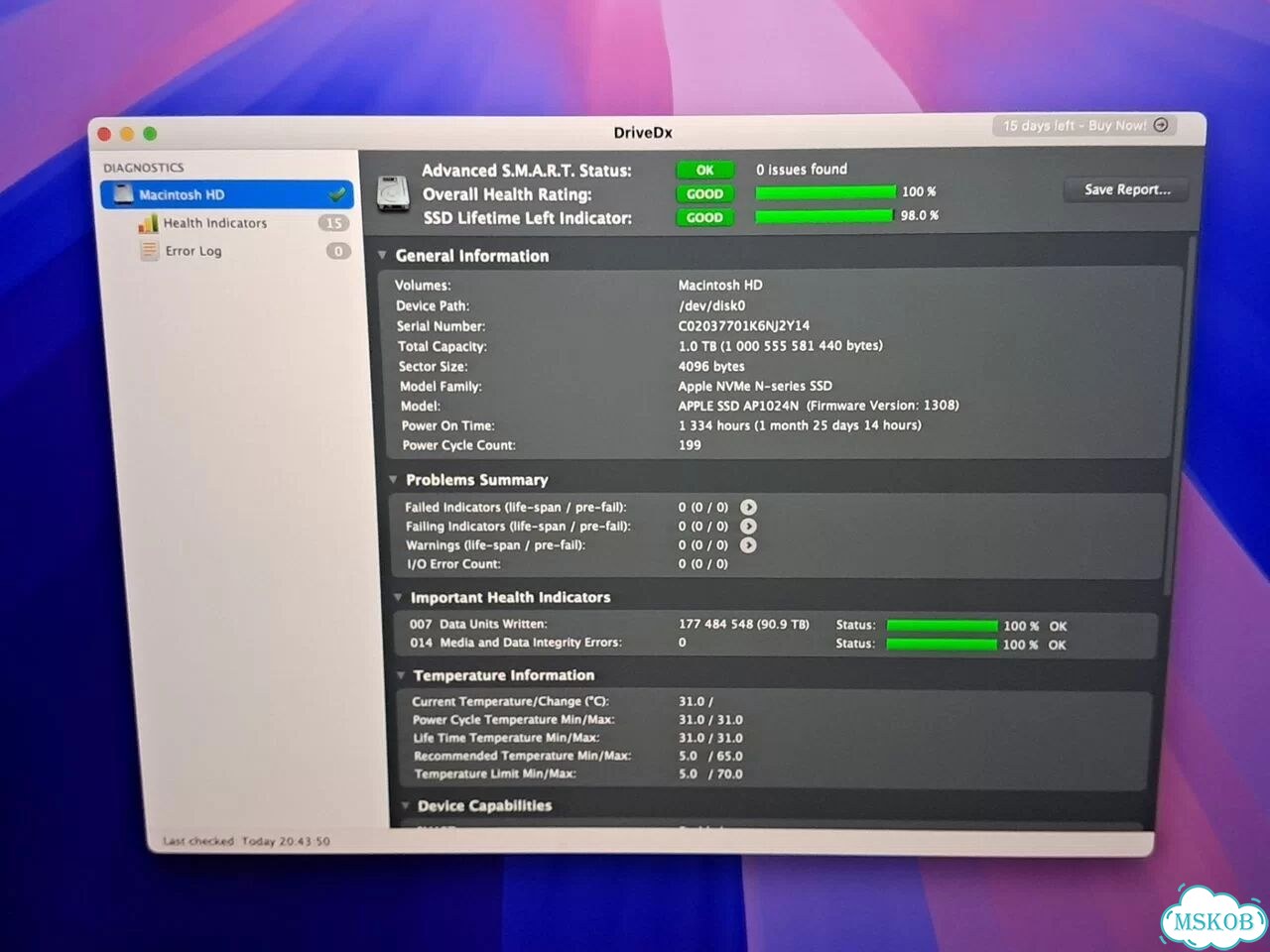1270x952 pixels.
Task: Select Macintosh HD in the Diagnostics list
Action: click(227, 194)
